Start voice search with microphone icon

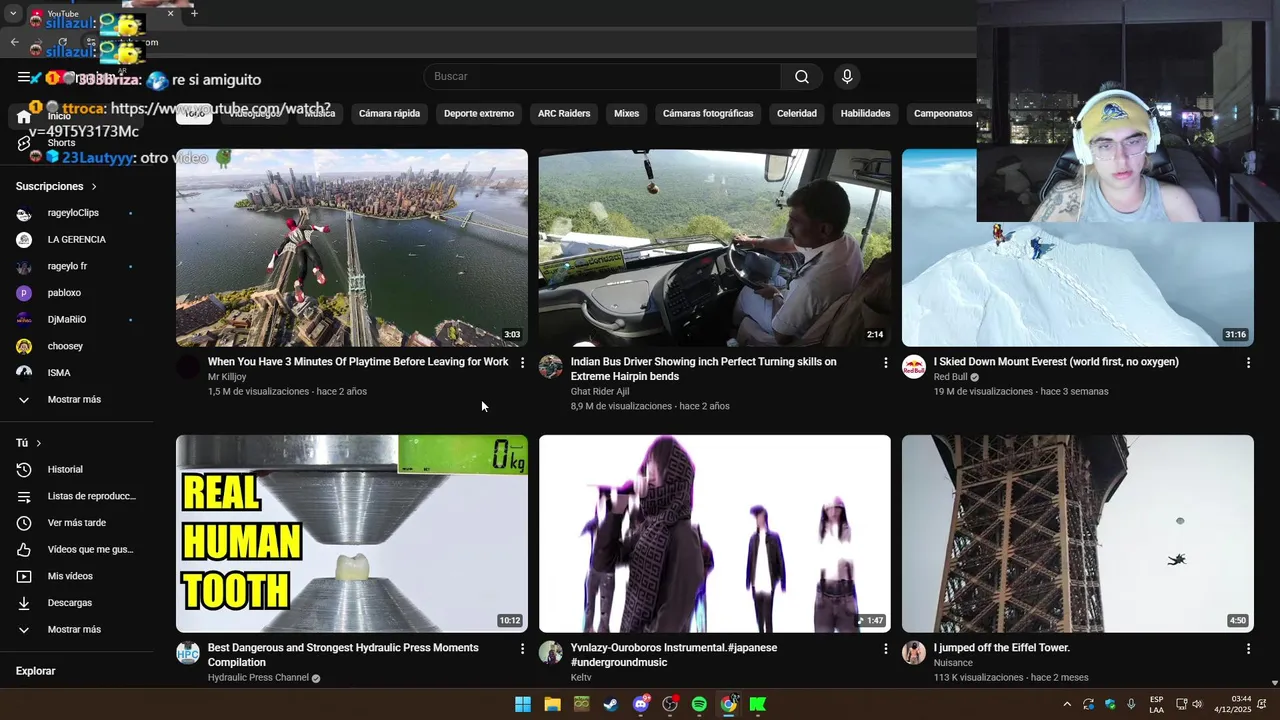click(847, 77)
